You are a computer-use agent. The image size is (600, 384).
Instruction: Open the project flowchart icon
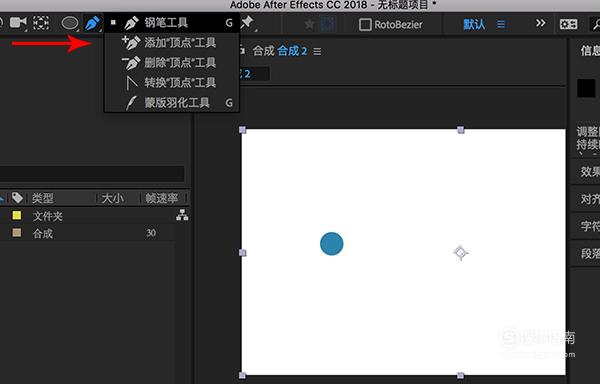point(182,215)
